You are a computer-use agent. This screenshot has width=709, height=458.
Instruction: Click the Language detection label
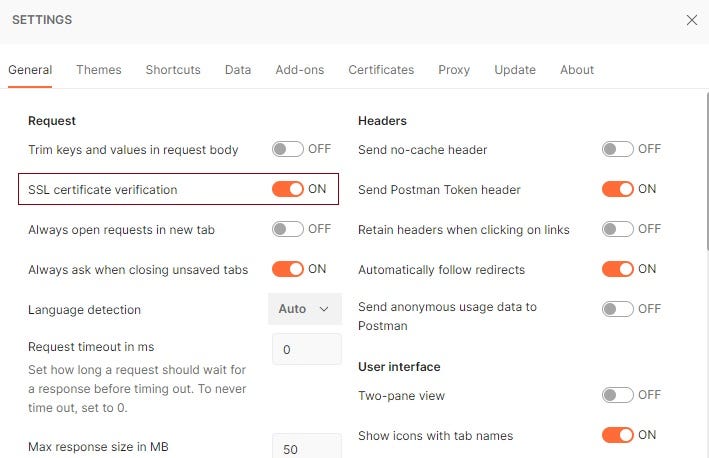85,310
